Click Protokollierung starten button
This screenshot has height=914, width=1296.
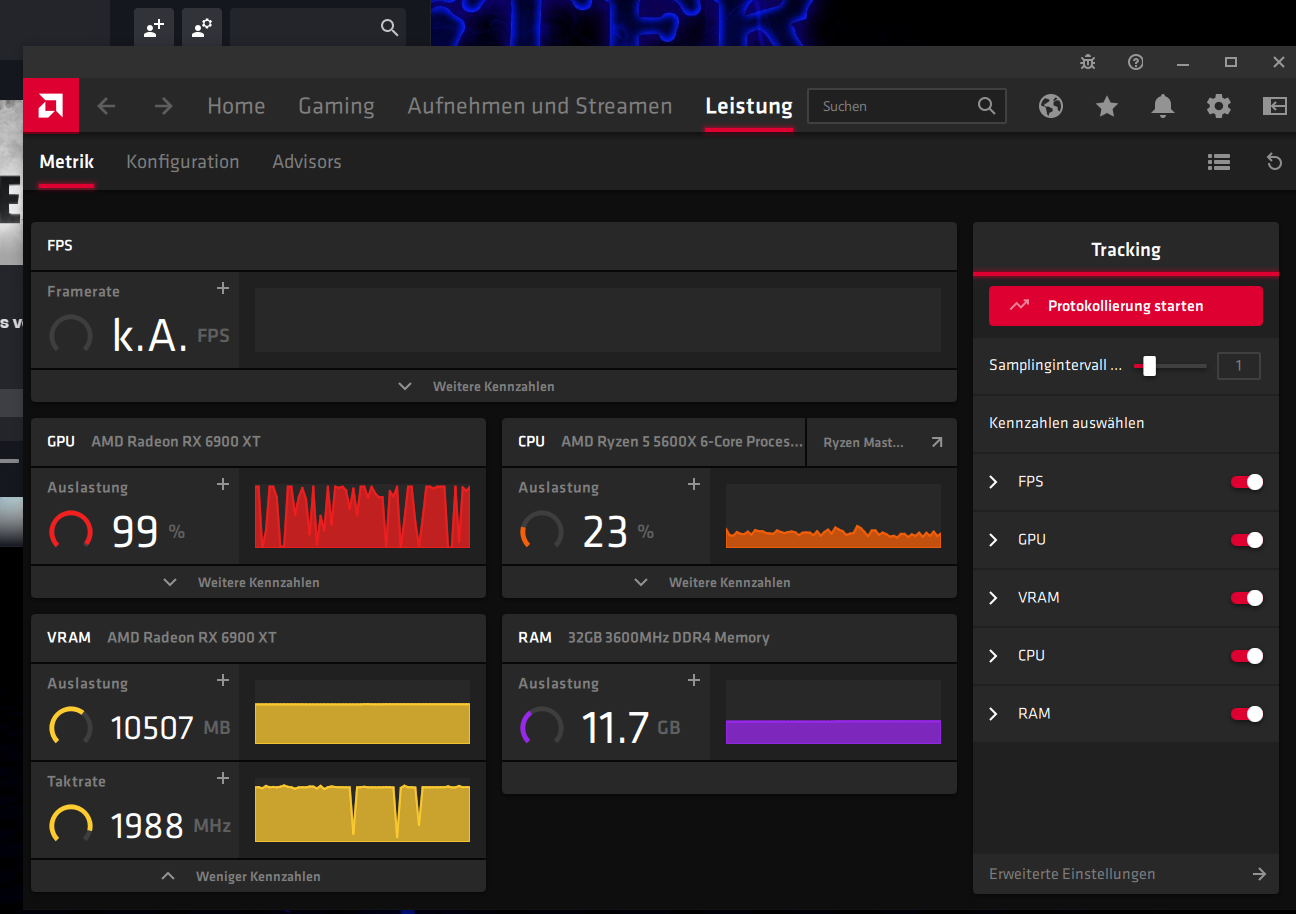pos(1125,306)
